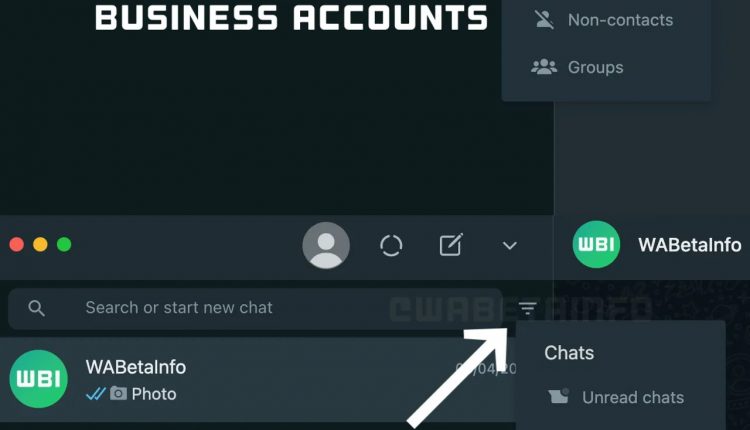The width and height of the screenshot is (750, 430).
Task: Click WABetaInfo name in conversation header
Action: tap(689, 245)
